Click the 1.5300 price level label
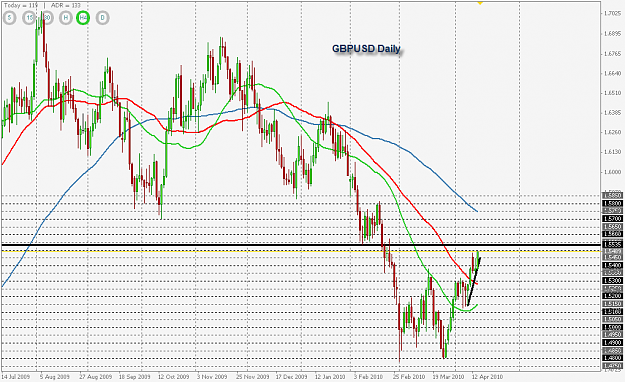 coord(612,281)
